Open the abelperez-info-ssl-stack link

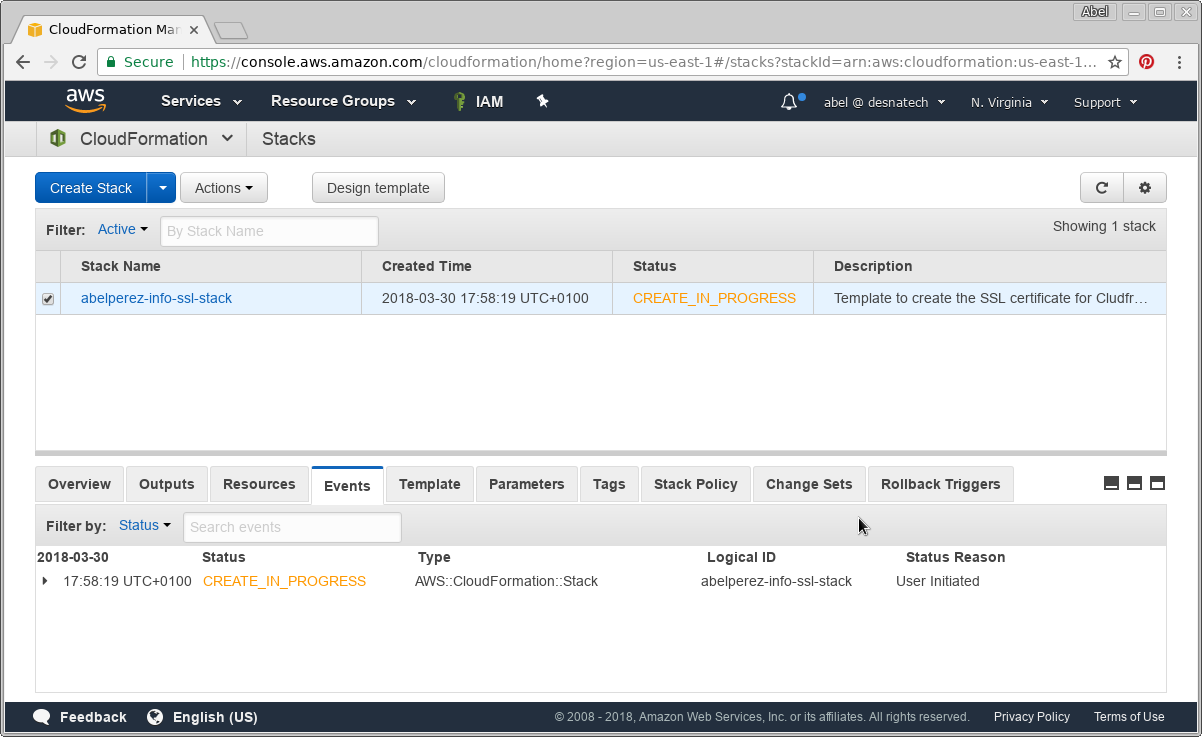coord(156,298)
